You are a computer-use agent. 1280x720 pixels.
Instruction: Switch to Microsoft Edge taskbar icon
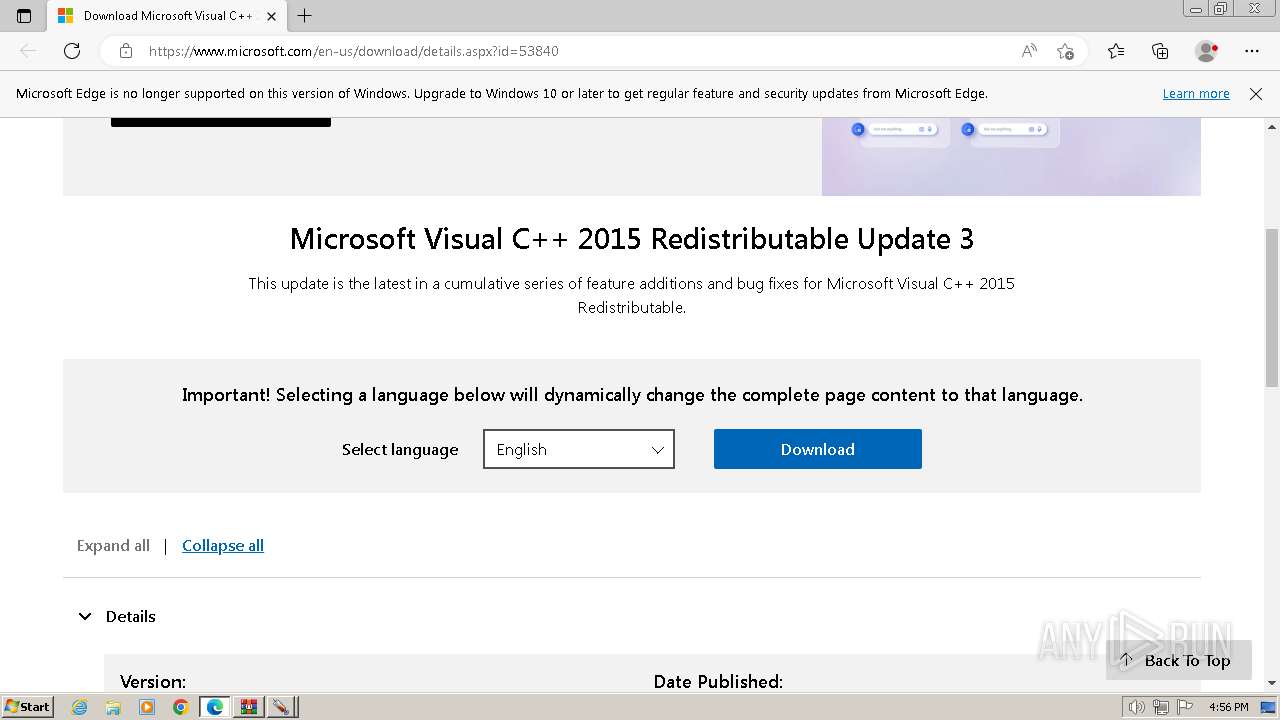tap(214, 707)
